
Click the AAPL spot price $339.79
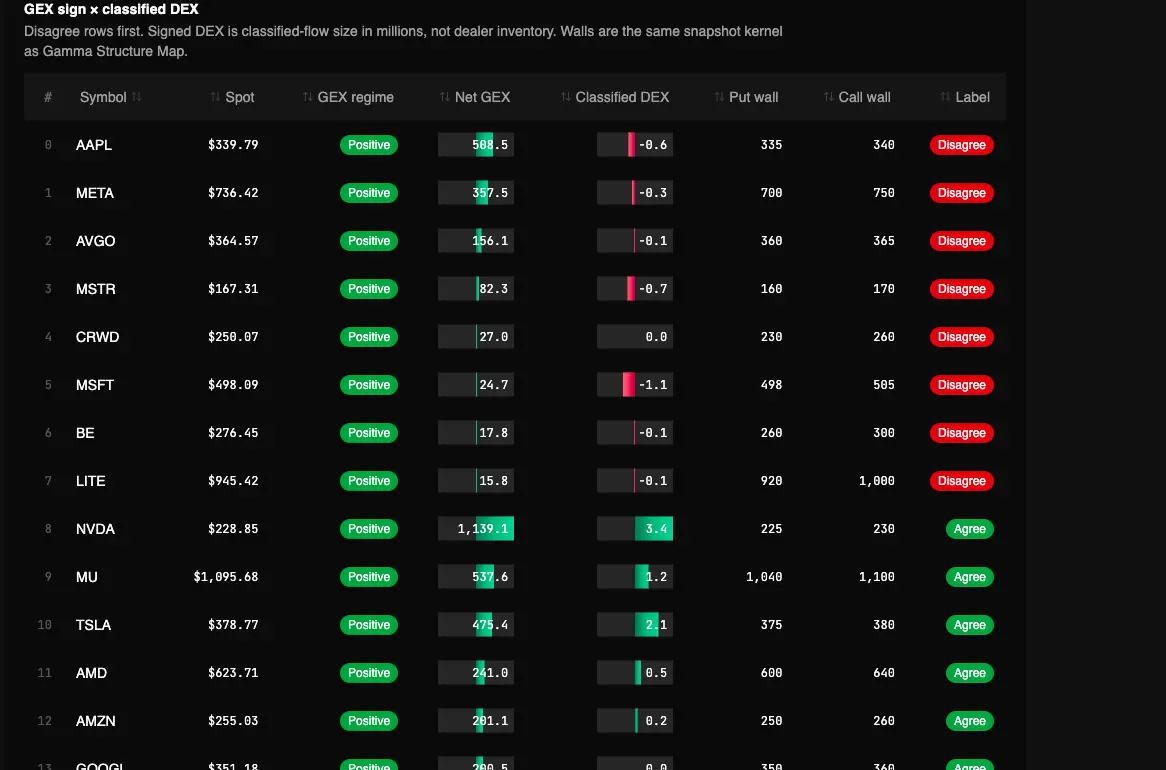[233, 145]
